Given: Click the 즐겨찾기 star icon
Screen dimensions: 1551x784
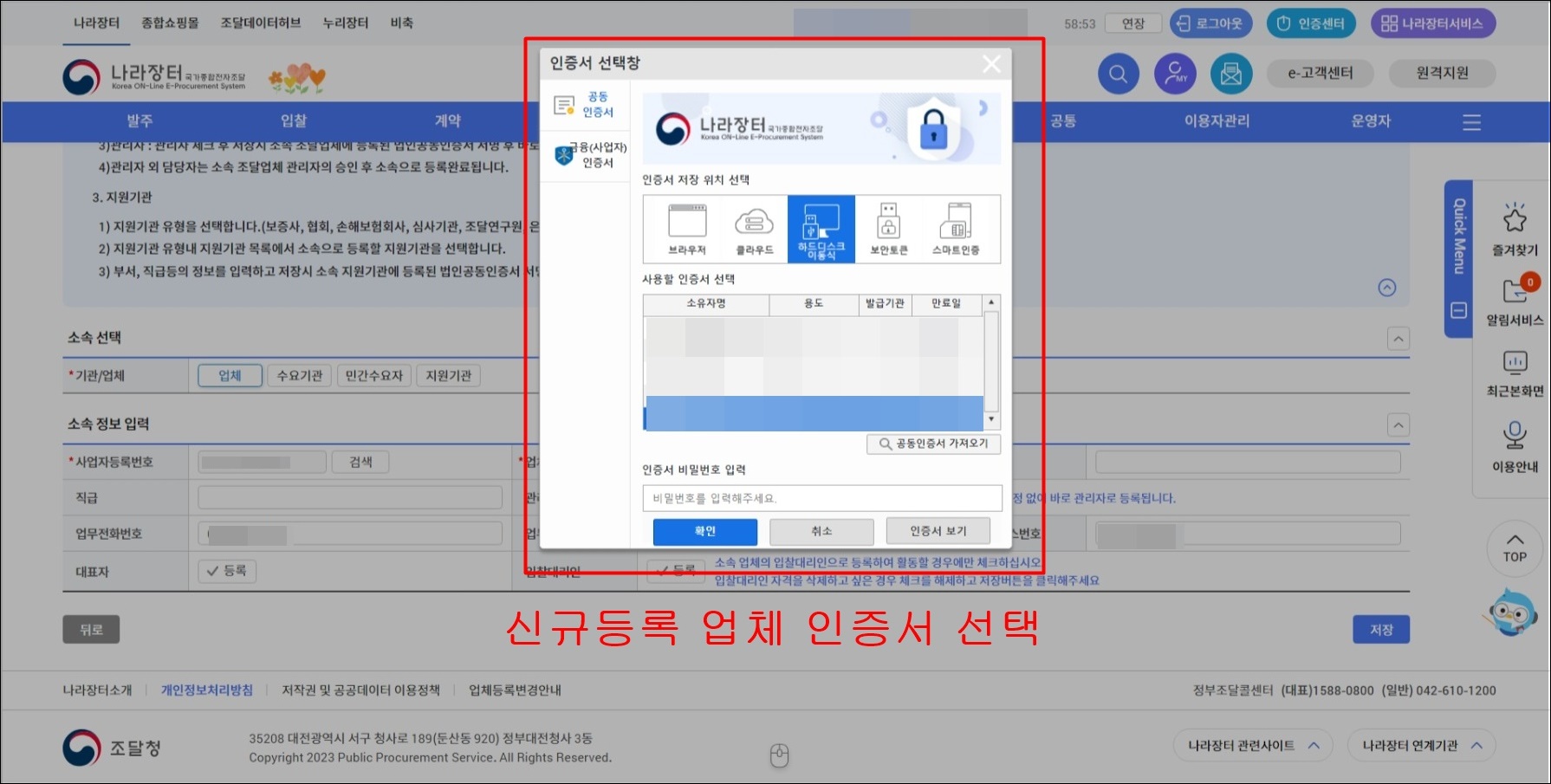Looking at the screenshot, I should tap(1515, 219).
